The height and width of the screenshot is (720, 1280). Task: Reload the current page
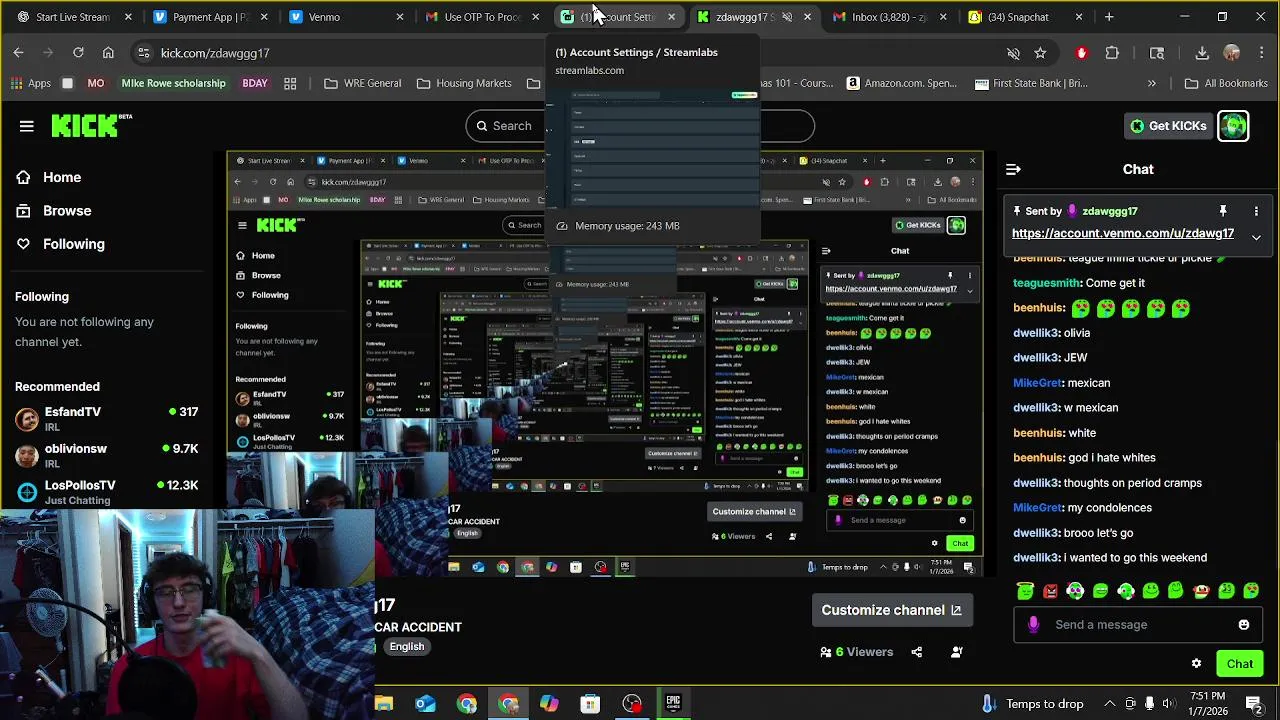coord(78,53)
